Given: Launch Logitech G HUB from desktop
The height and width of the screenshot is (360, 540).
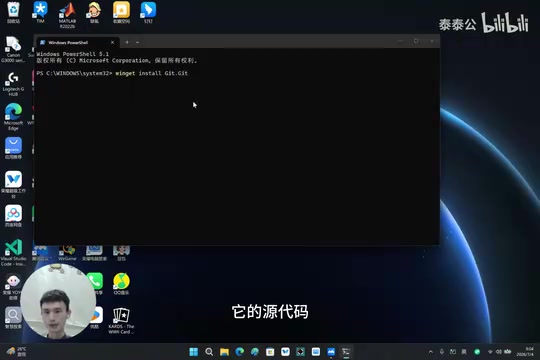Looking at the screenshot, I should coord(13,84).
